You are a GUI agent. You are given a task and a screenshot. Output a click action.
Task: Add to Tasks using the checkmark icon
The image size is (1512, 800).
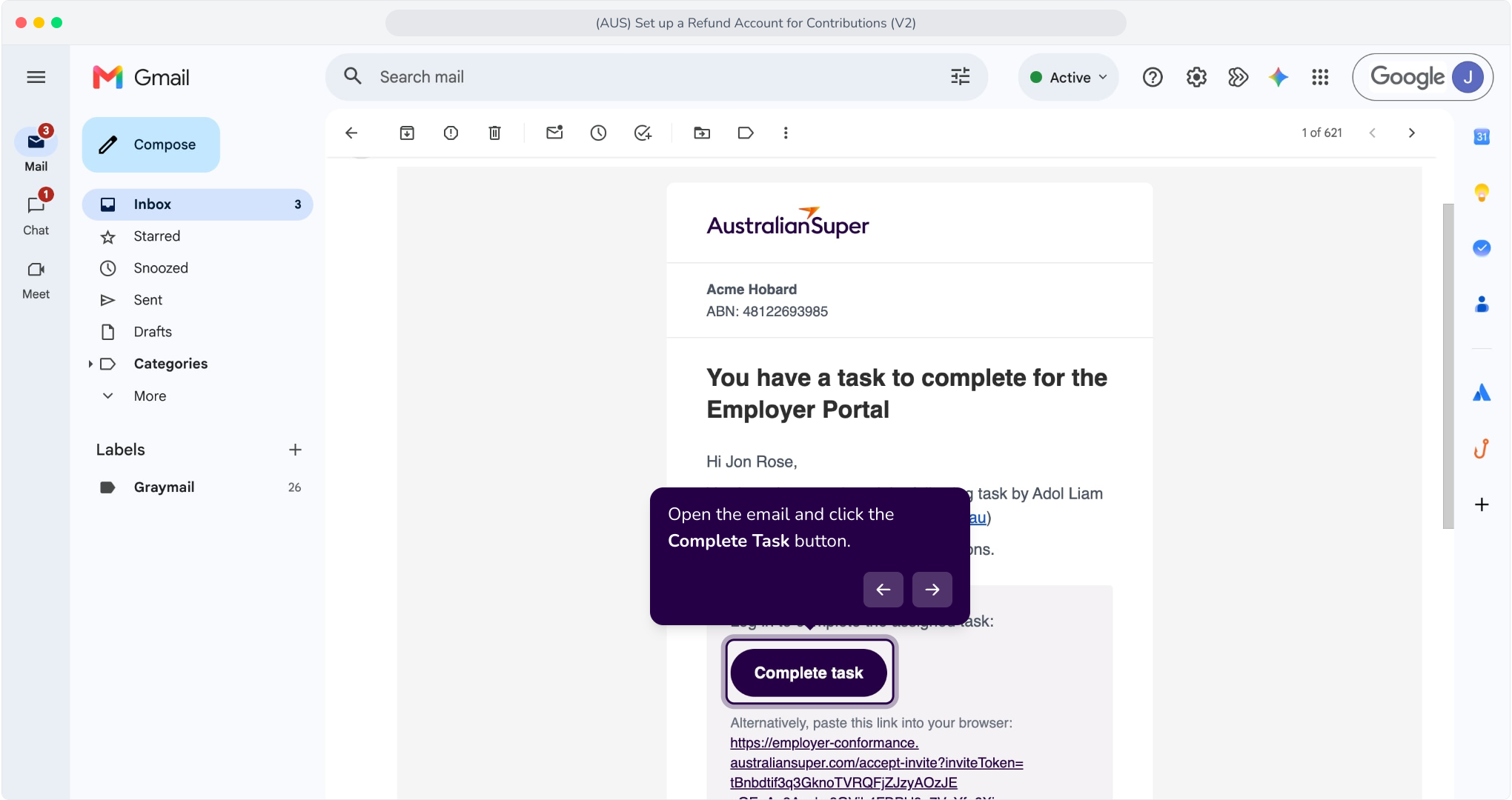pos(643,133)
